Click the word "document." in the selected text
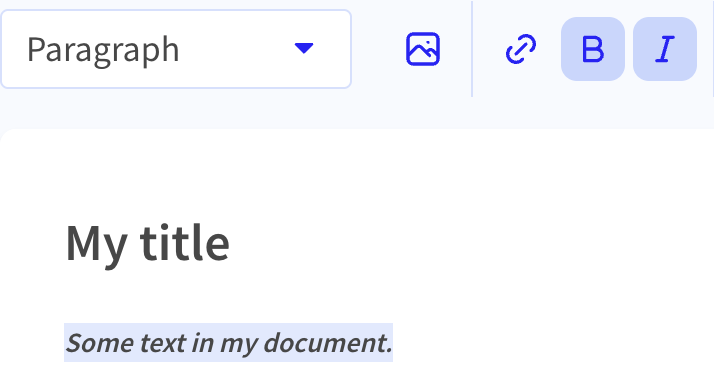Screen dimensions: 714x386 tap(328, 342)
